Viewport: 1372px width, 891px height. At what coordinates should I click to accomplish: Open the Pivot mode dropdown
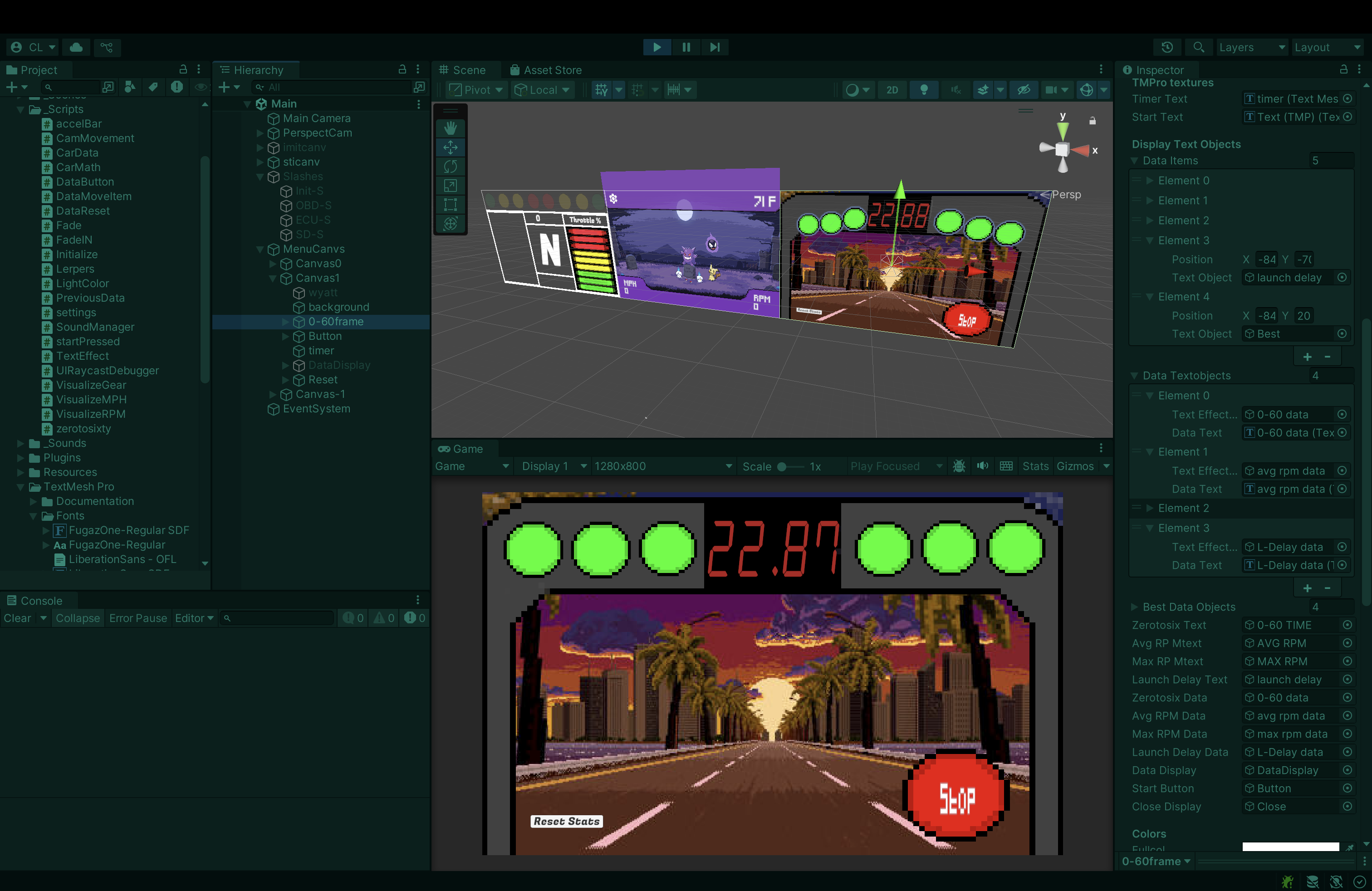(476, 90)
